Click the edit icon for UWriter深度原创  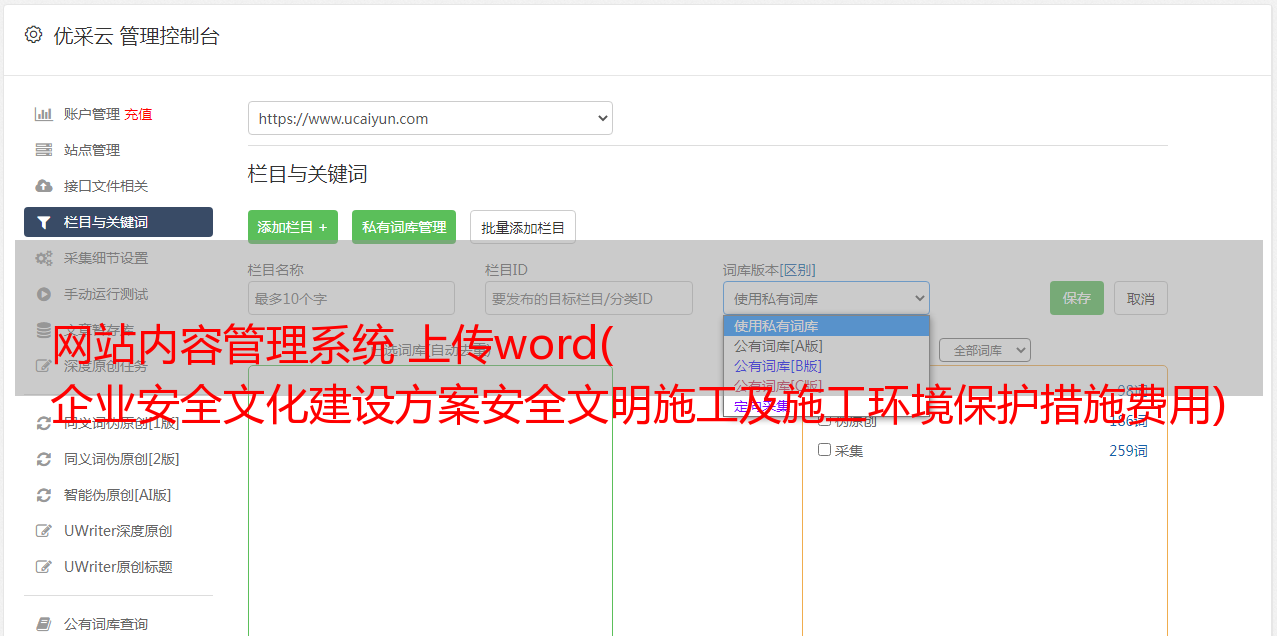click(44, 531)
